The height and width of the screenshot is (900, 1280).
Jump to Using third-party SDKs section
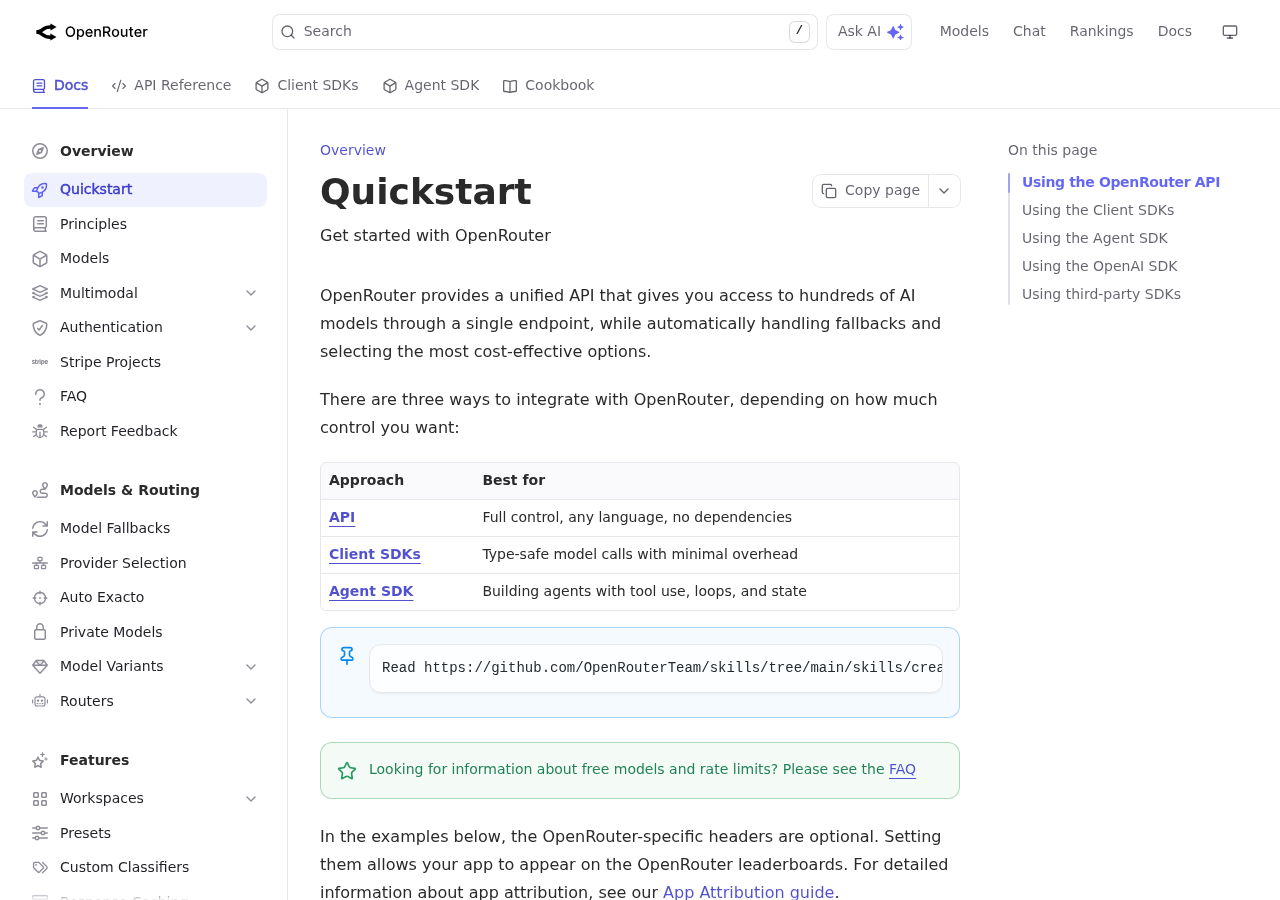1101,295
